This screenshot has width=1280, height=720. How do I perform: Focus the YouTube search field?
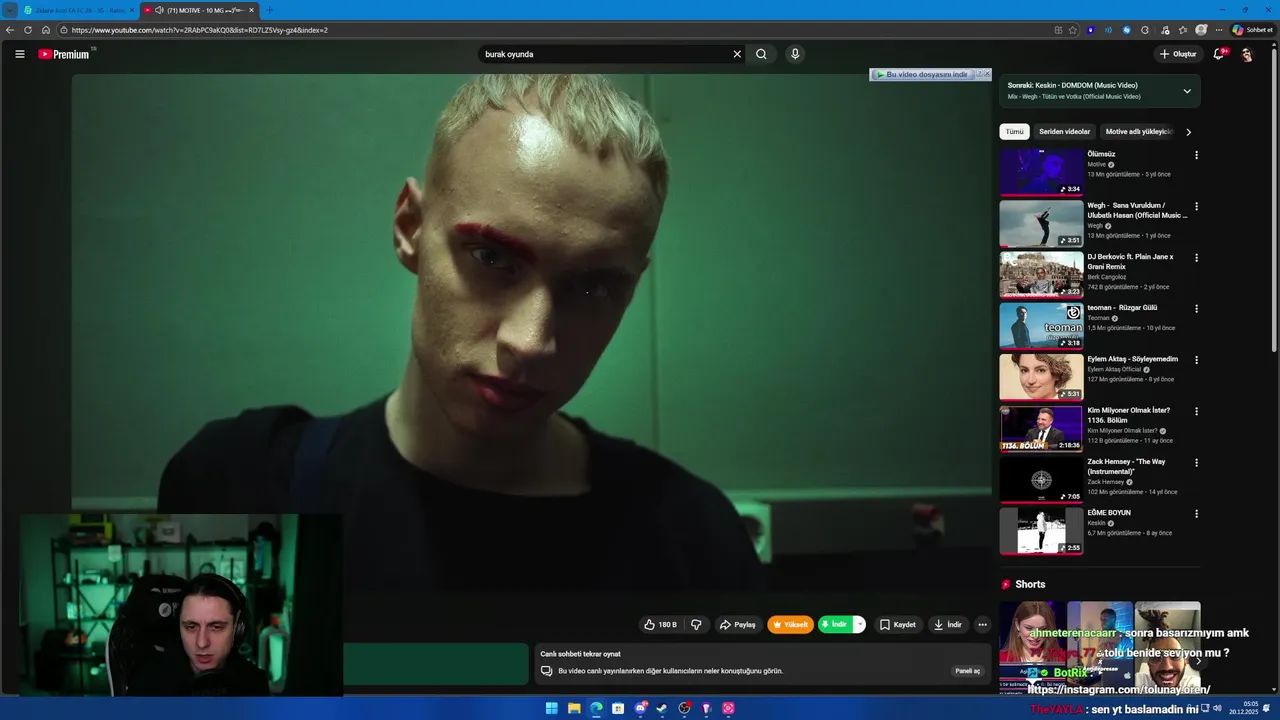pyautogui.click(x=605, y=54)
